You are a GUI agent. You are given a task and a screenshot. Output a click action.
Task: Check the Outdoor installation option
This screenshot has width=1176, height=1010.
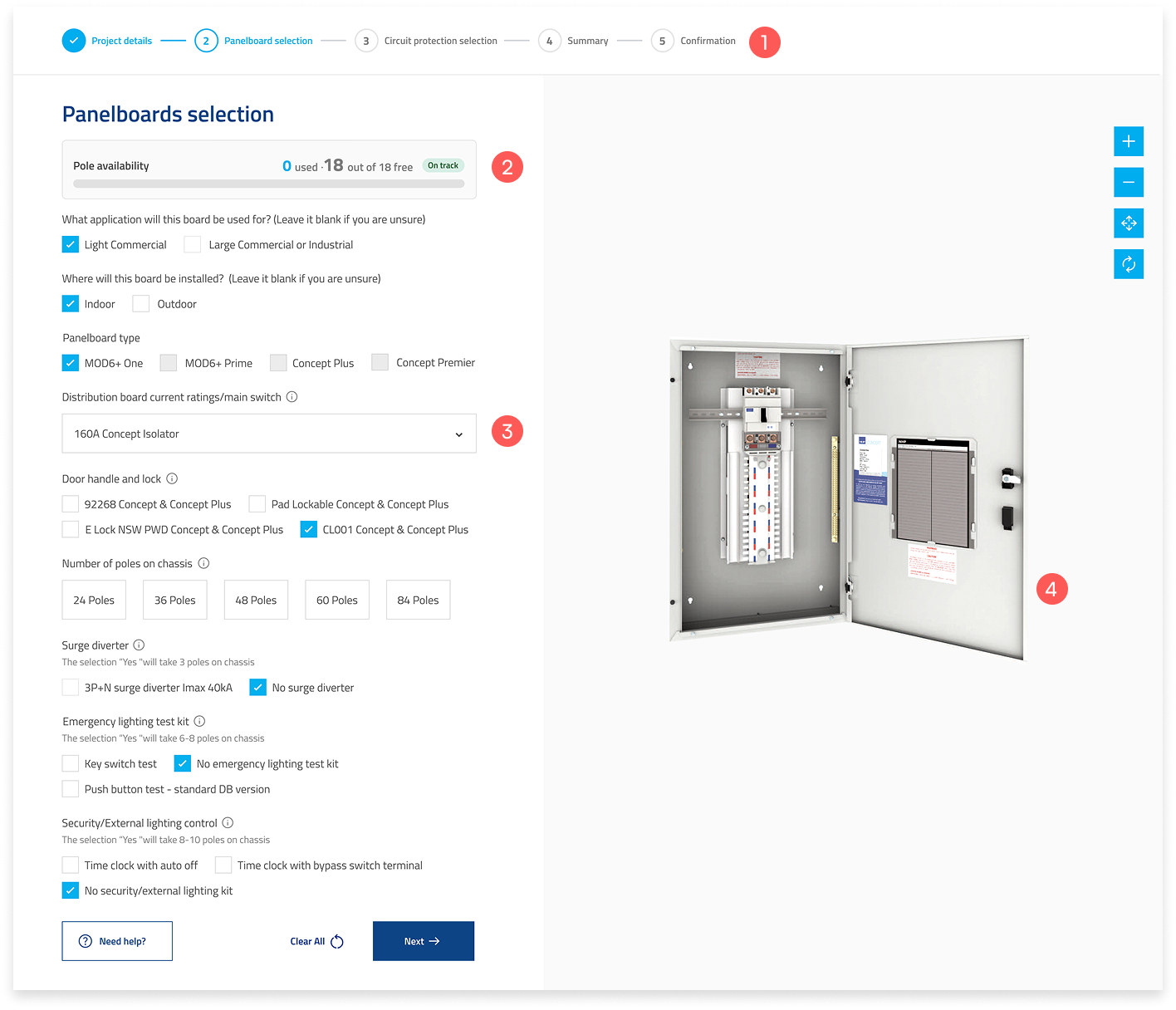141,304
